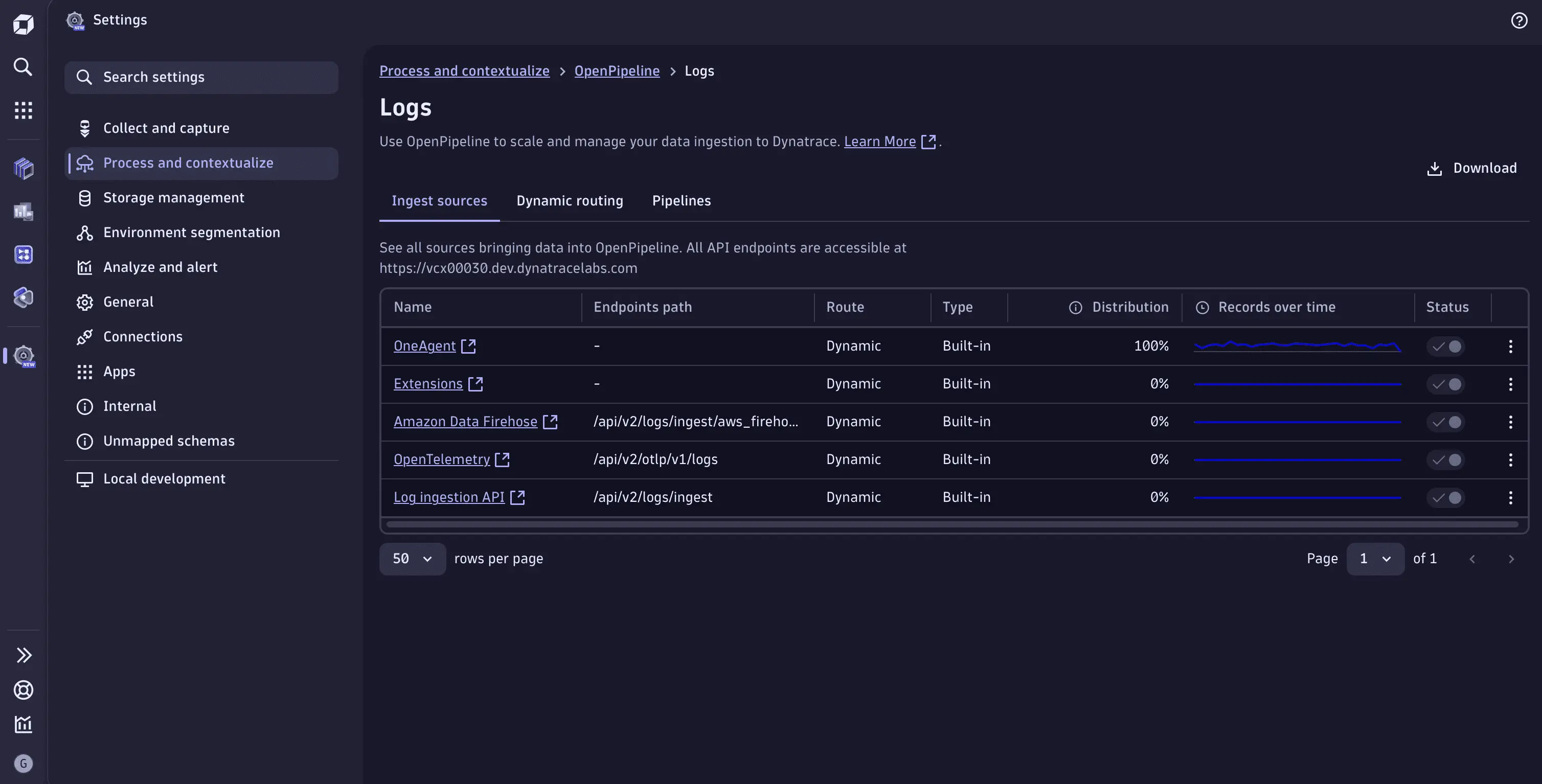Click the bottom dock chart icon
The height and width of the screenshot is (784, 1542).
tap(24, 725)
